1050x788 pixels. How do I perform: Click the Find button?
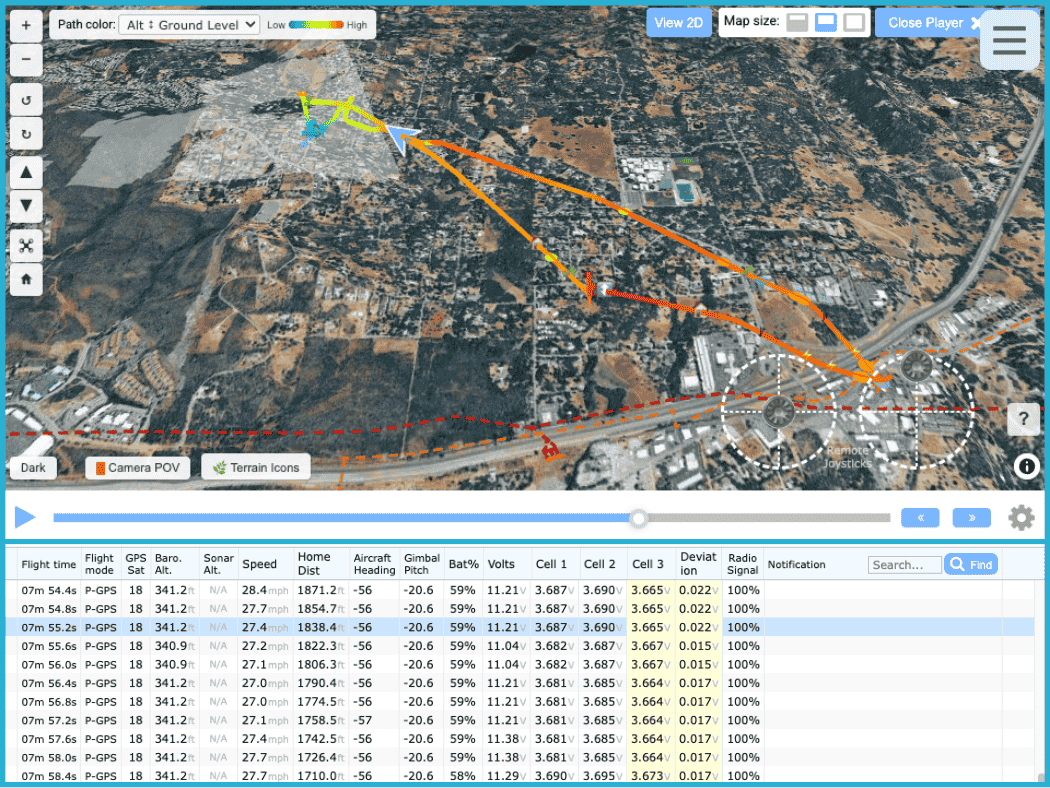click(971, 565)
